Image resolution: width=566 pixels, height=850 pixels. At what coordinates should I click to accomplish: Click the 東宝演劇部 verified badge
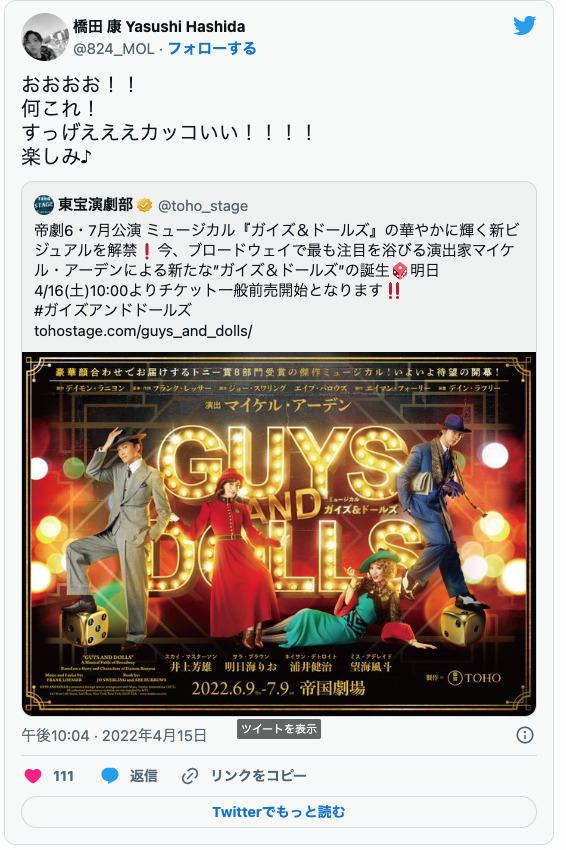click(144, 205)
